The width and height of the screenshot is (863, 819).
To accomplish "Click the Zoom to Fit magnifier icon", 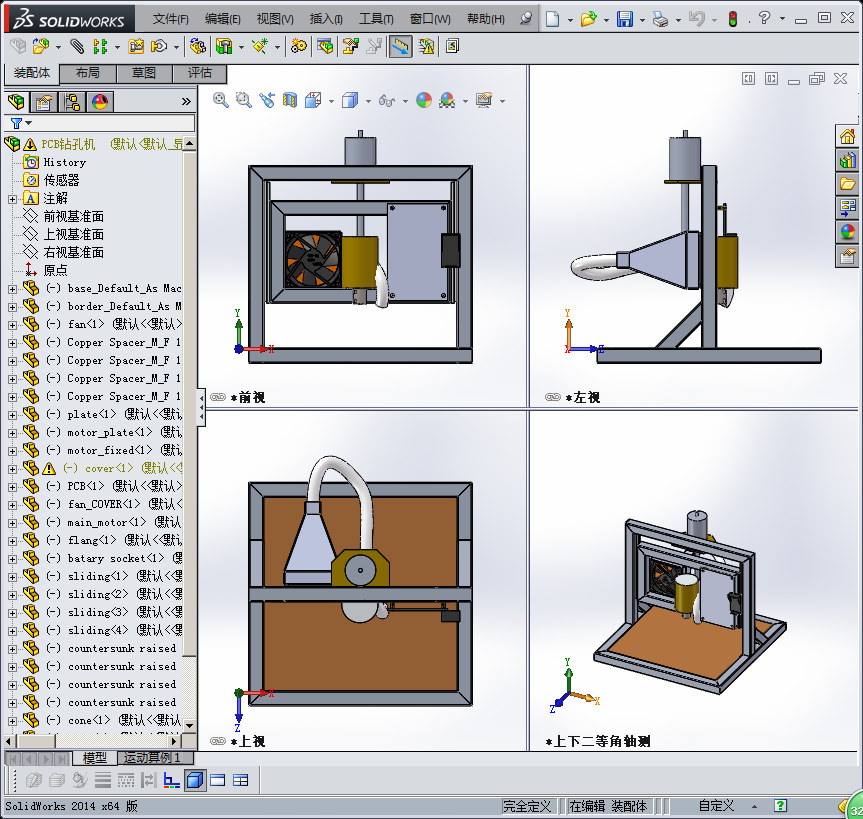I will [221, 100].
